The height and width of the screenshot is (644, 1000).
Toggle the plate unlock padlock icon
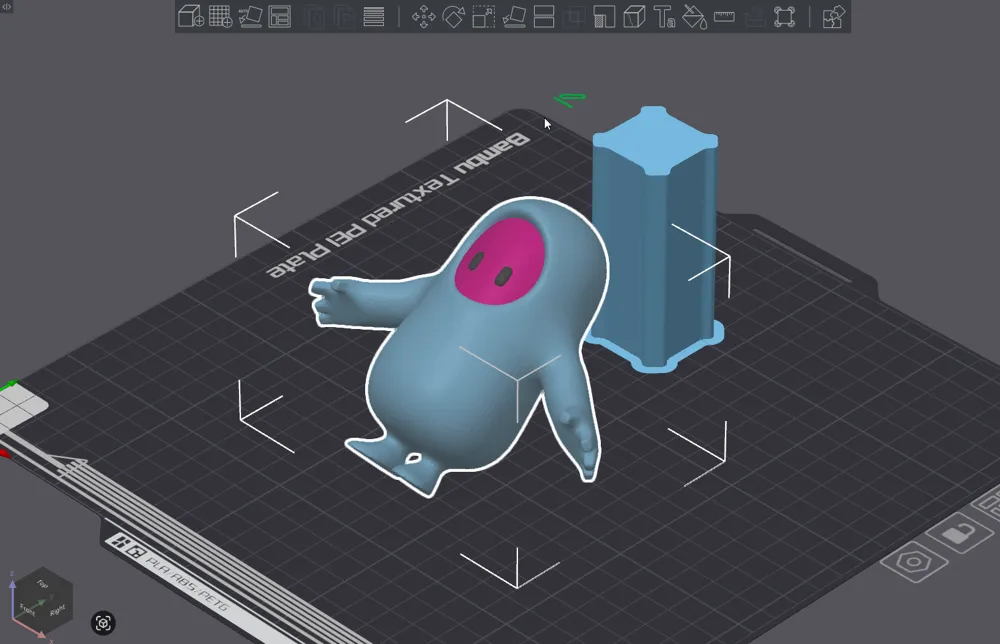tap(960, 533)
